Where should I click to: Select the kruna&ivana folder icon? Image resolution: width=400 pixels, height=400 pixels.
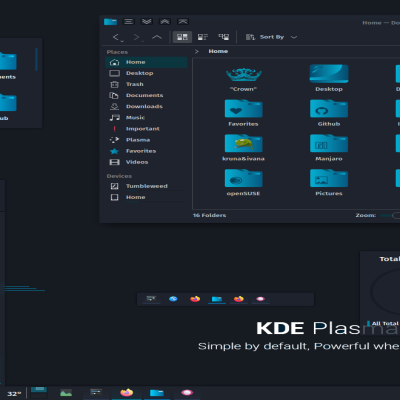pos(243,143)
